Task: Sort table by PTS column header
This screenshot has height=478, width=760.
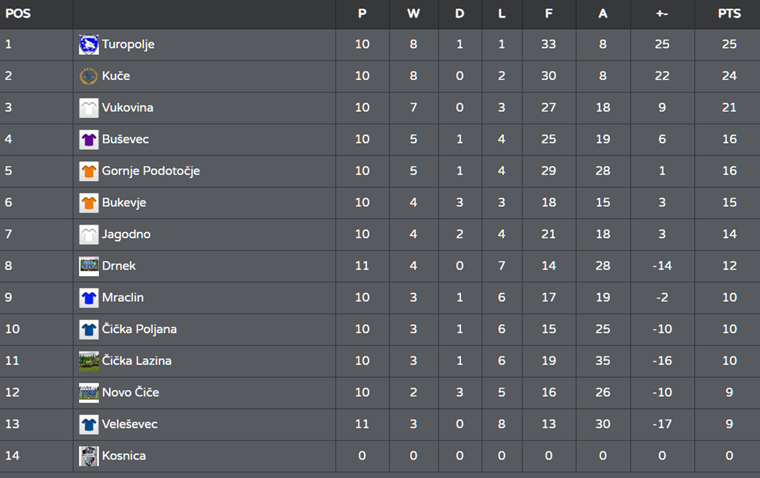Action: 729,14
